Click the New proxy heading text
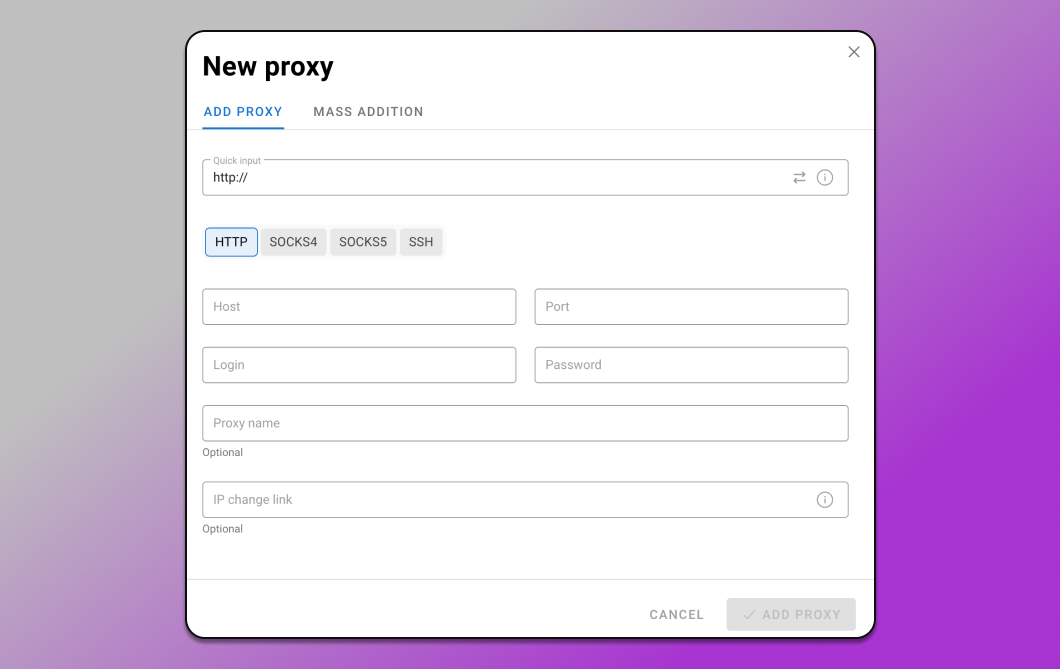Viewport: 1060px width, 669px height. 268,66
